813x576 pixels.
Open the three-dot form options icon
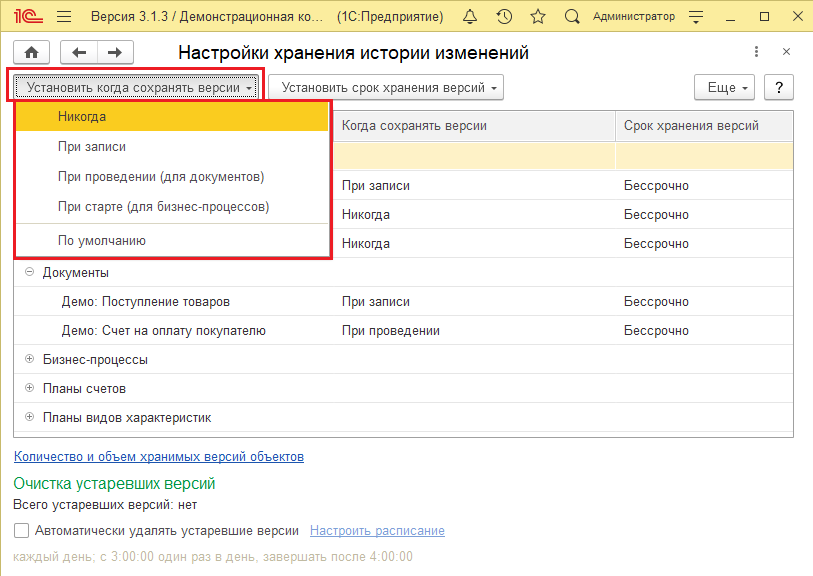pyautogui.click(x=756, y=51)
